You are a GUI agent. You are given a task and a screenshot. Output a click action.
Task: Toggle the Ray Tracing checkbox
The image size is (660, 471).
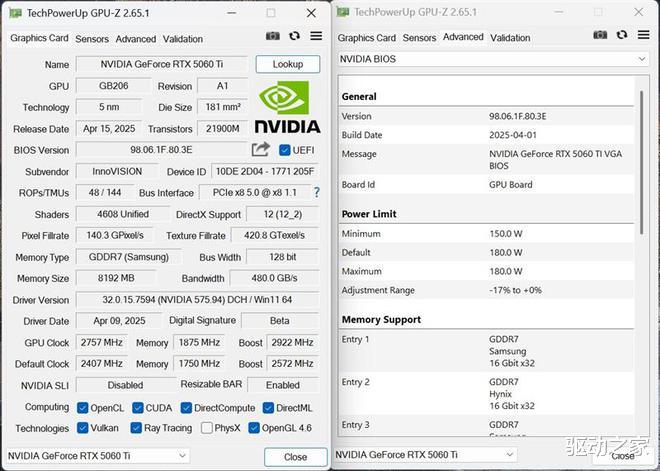point(136,428)
